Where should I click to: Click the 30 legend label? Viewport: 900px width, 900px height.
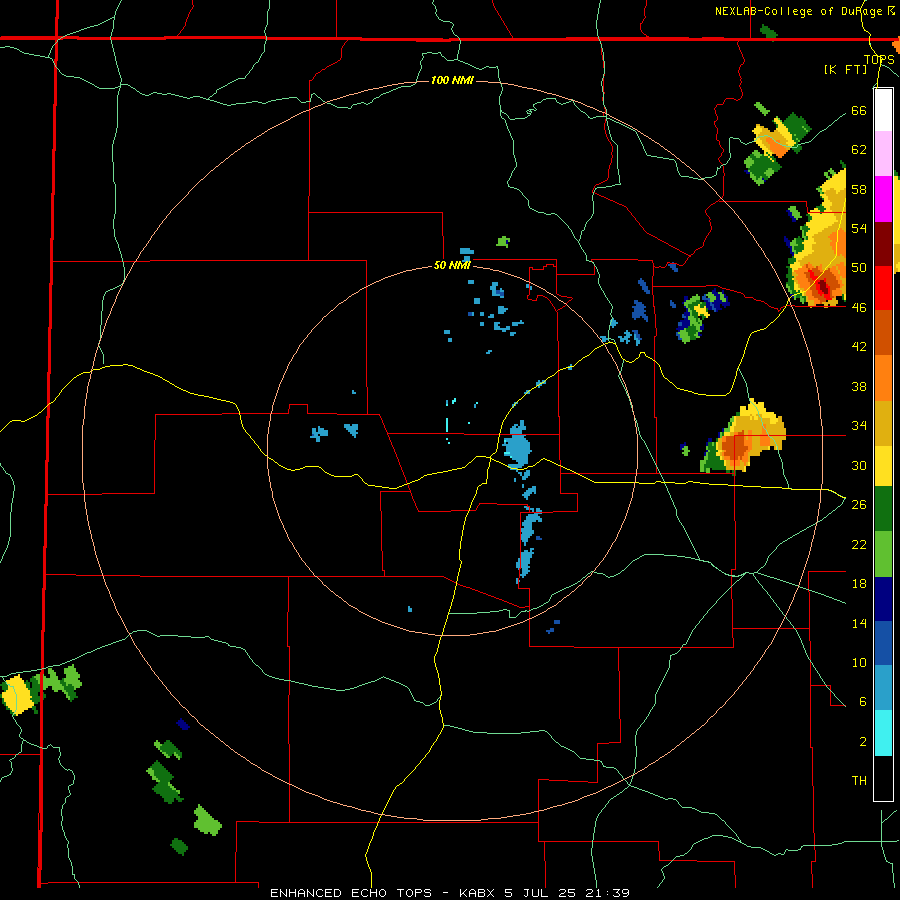859,465
